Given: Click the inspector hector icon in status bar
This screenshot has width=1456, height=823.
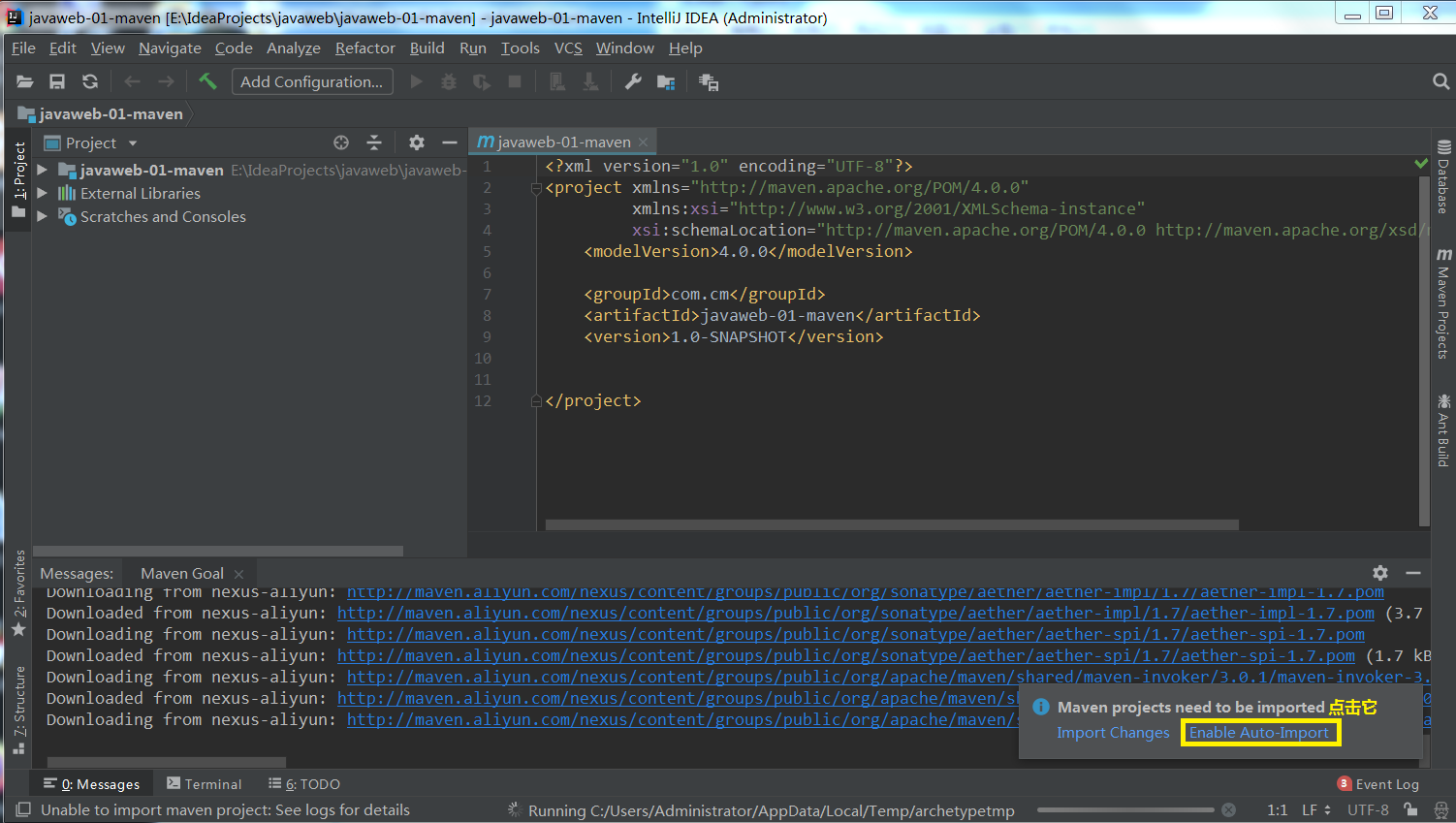Looking at the screenshot, I should pyautogui.click(x=1440, y=809).
